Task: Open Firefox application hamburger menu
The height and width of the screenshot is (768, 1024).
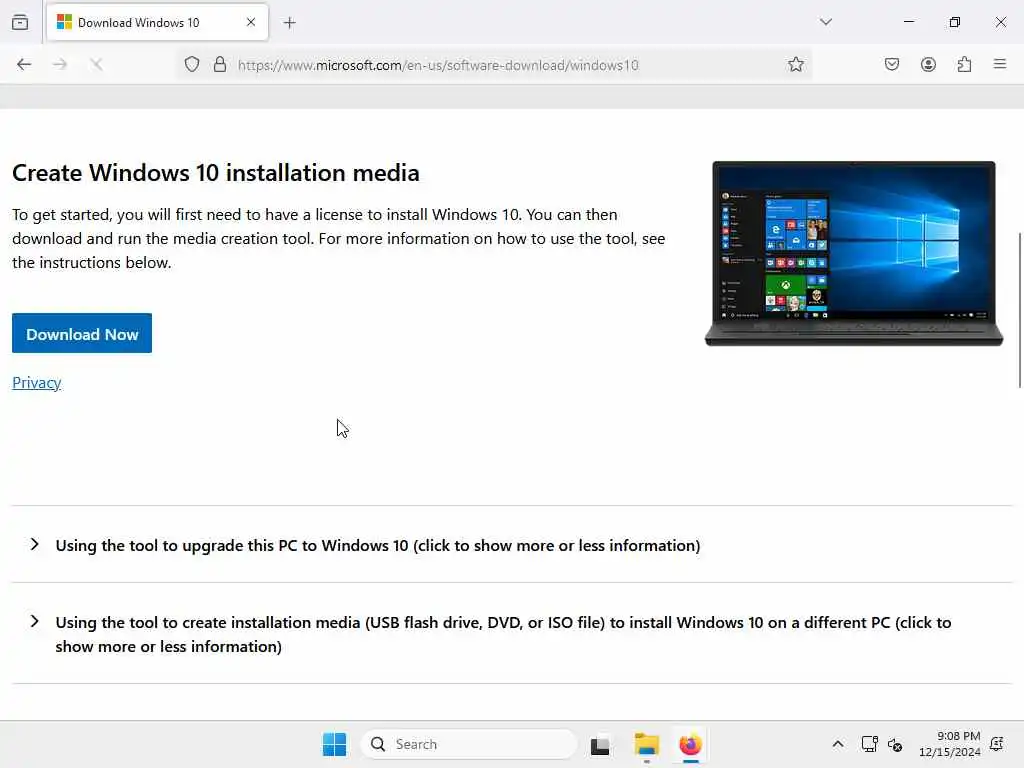Action: tap(1000, 64)
